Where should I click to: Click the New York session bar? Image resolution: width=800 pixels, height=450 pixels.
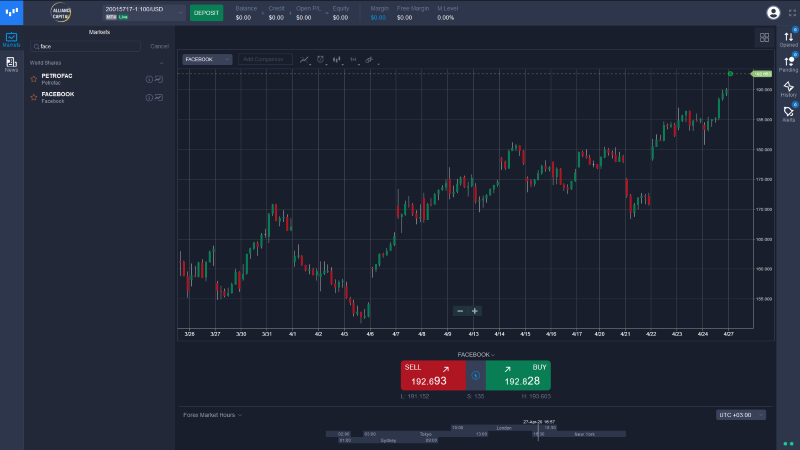[x=579, y=434]
